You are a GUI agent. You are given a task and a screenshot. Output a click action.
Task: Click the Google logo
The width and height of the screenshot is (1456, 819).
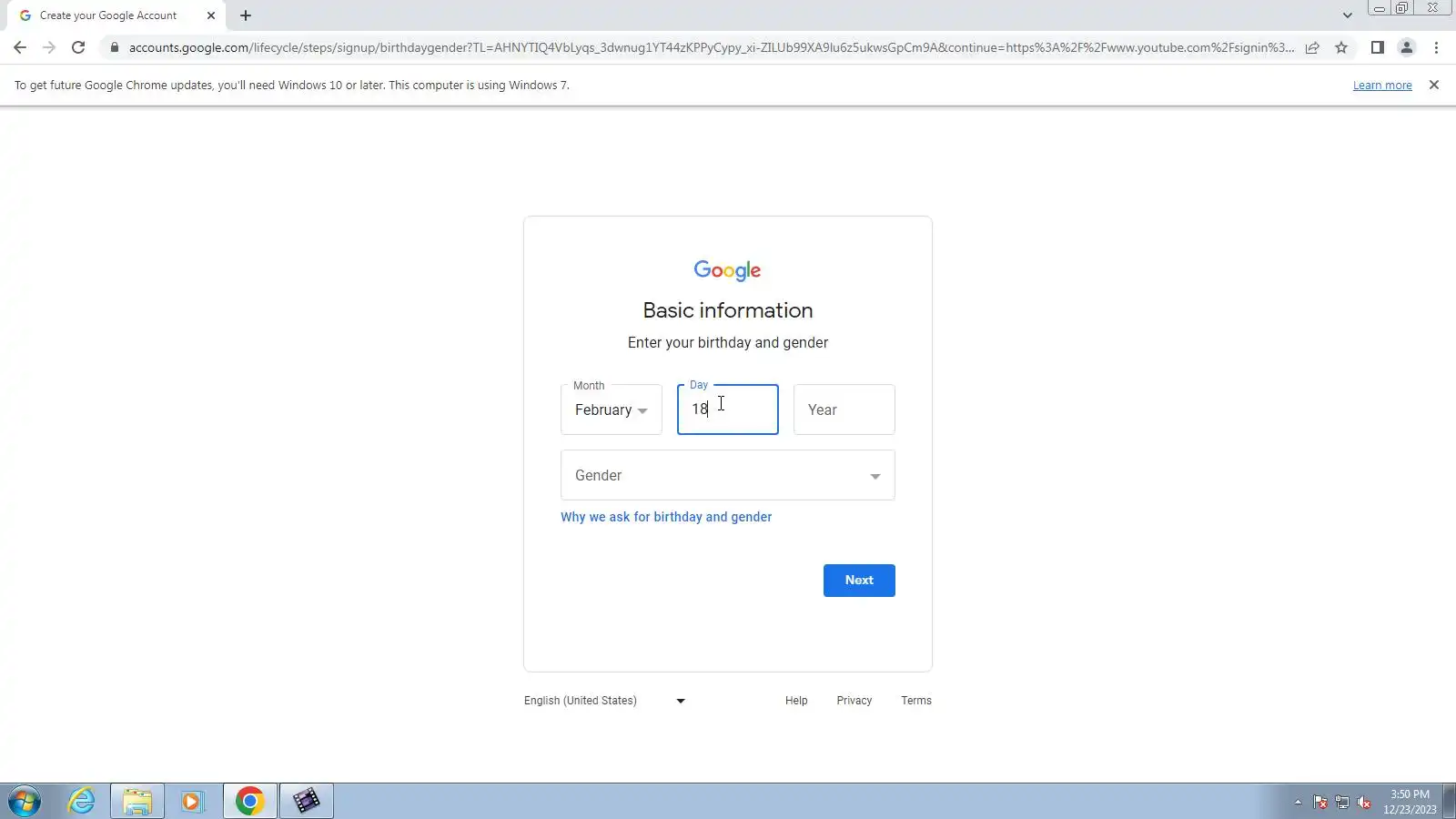click(728, 270)
